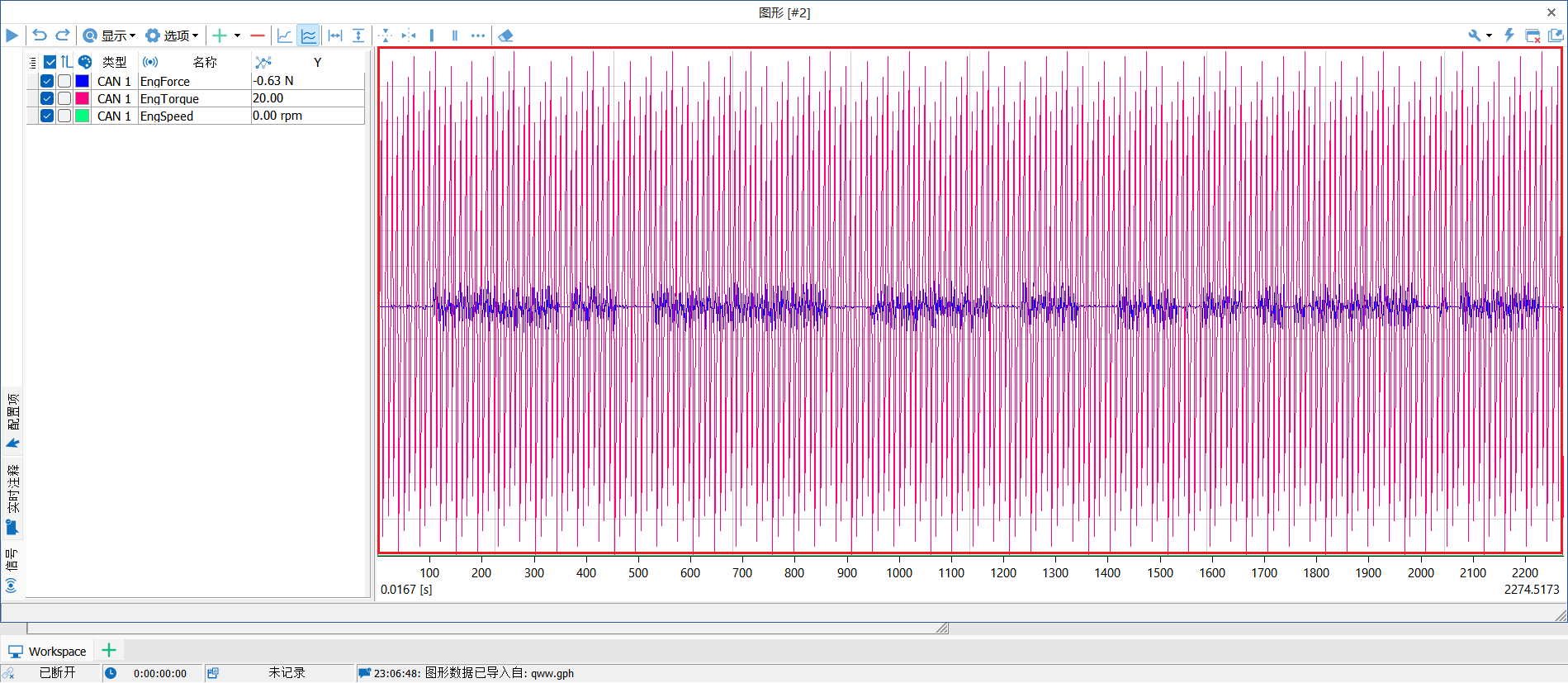Click the lightning bolt icon
The image size is (1568, 683).
1509,36
